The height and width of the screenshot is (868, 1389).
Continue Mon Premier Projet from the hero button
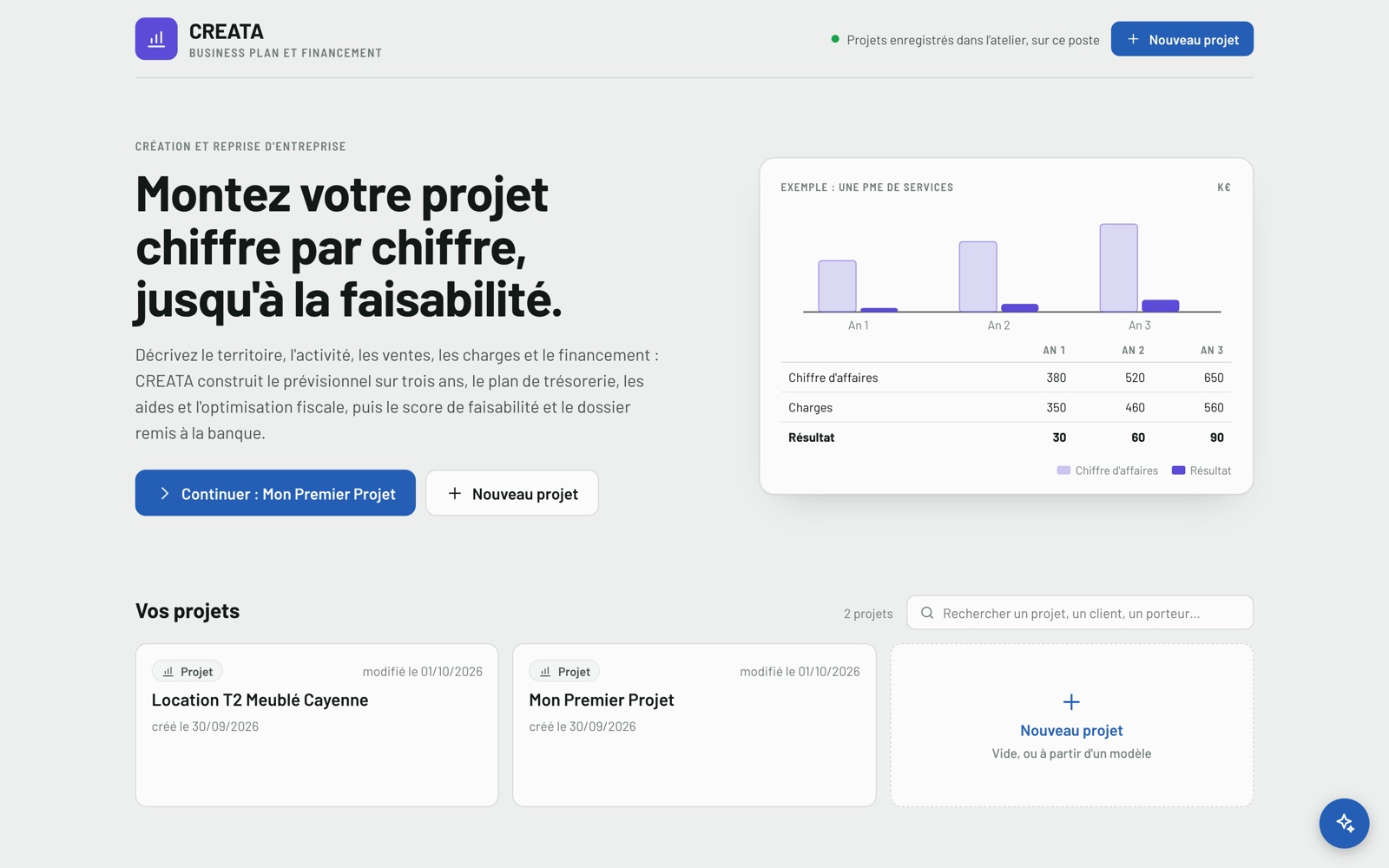point(275,493)
